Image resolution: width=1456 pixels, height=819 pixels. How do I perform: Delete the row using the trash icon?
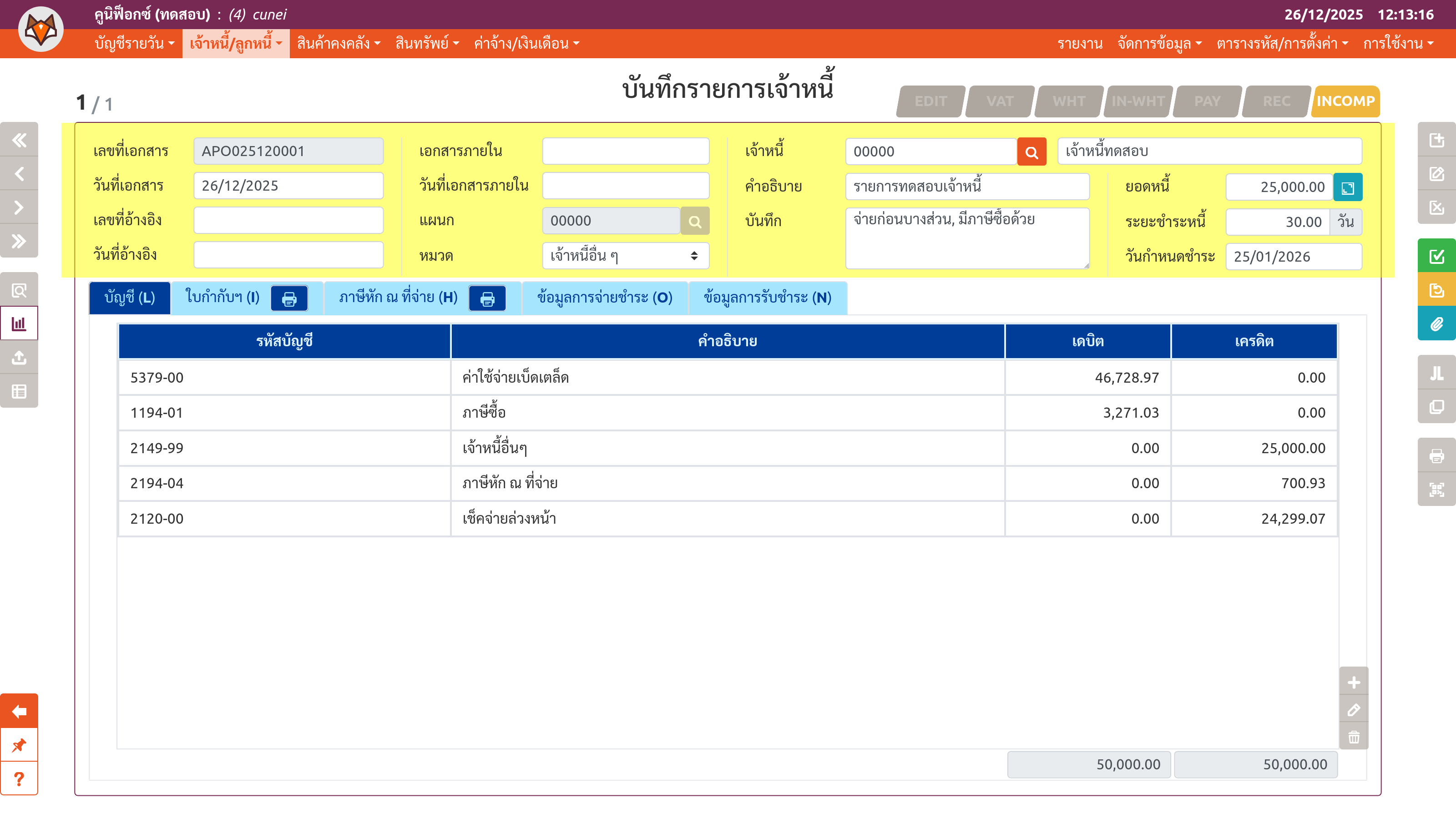[x=1354, y=737]
